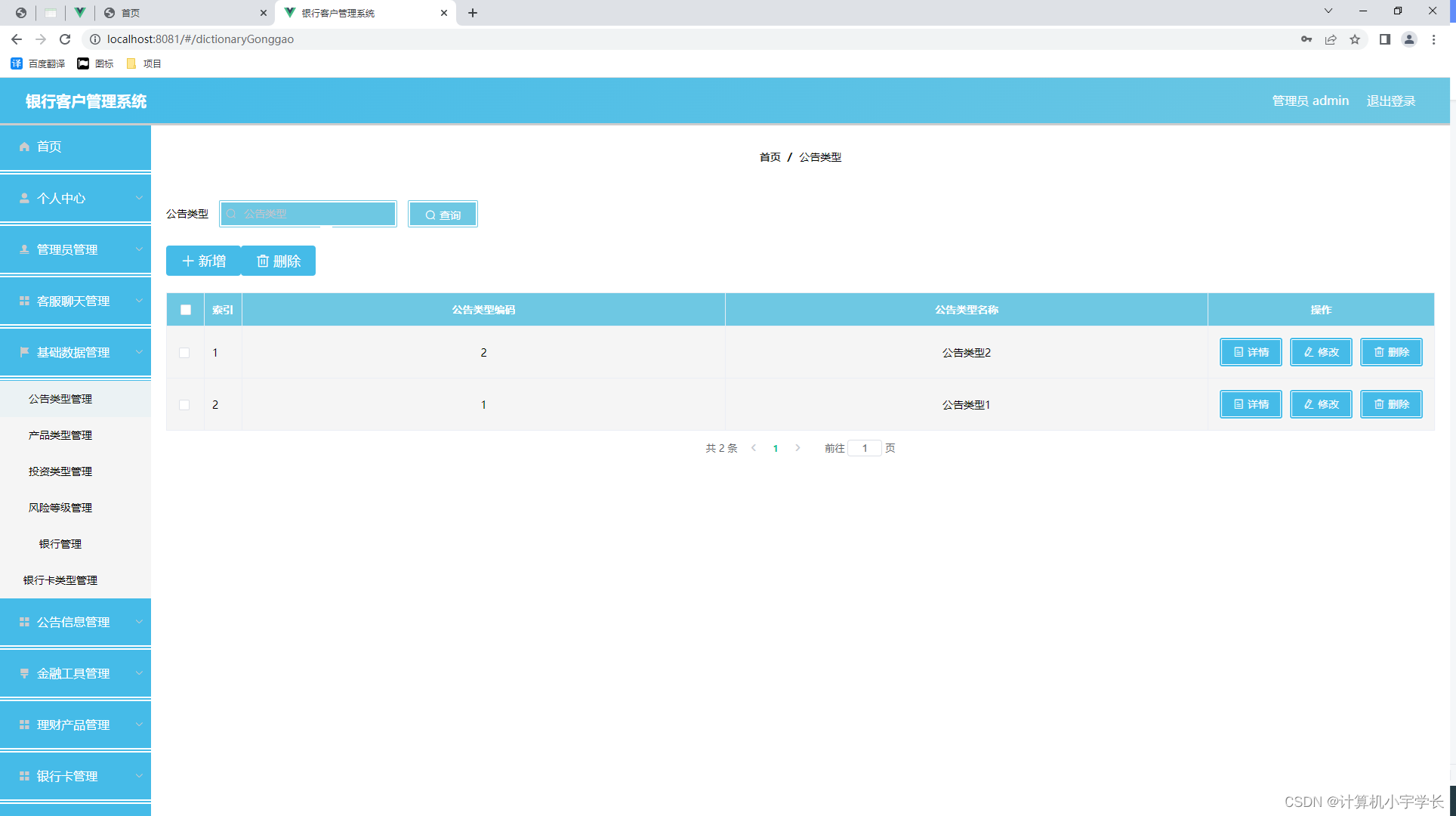1456x816 pixels.
Task: Check the checkbox for row 公告类型2
Action: pos(184,353)
